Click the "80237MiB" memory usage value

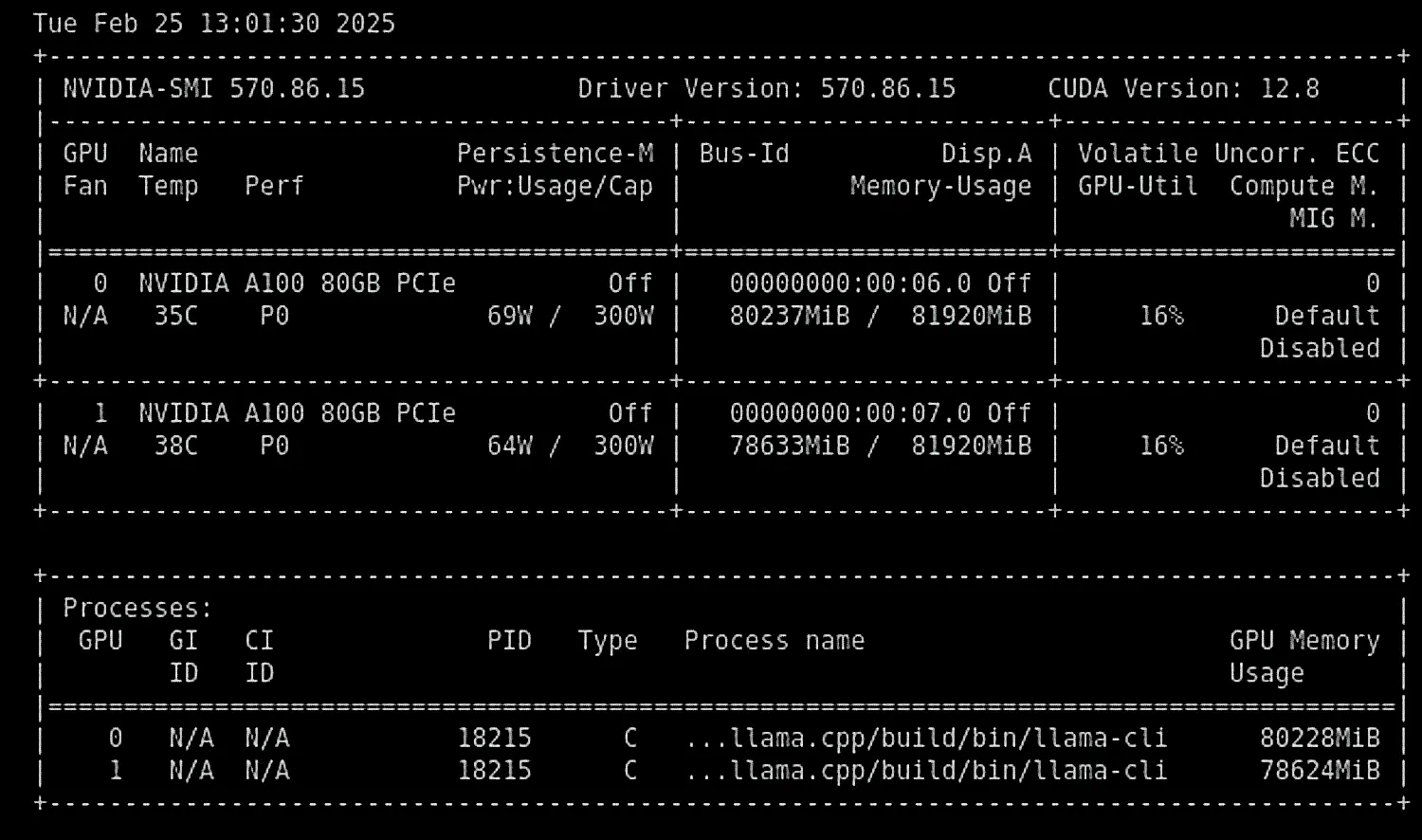[x=790, y=316]
